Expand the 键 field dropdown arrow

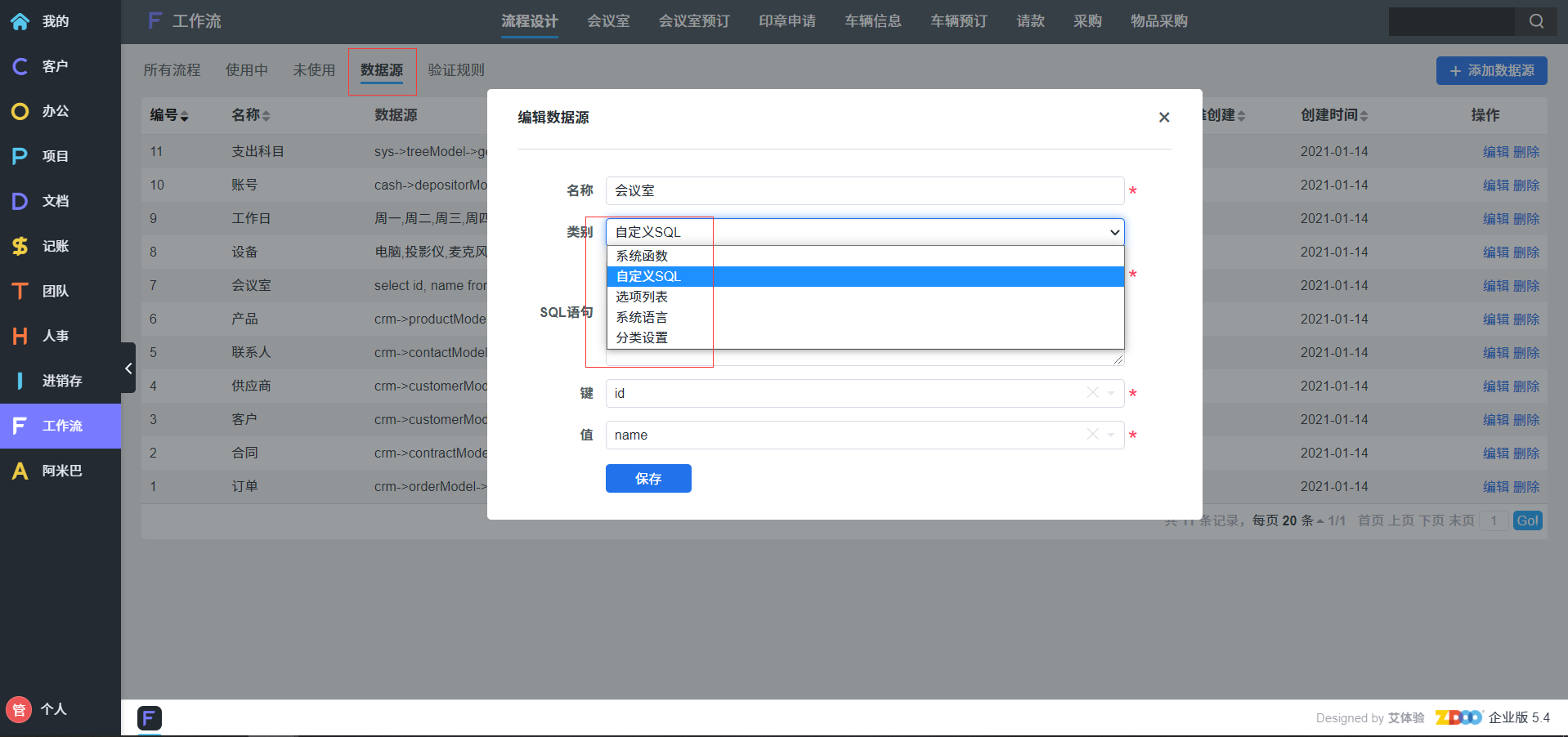click(1111, 393)
